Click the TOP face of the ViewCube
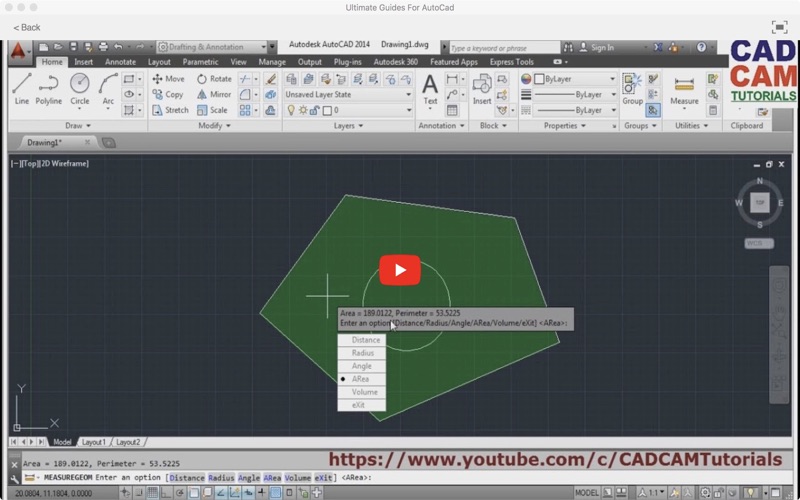 (760, 203)
